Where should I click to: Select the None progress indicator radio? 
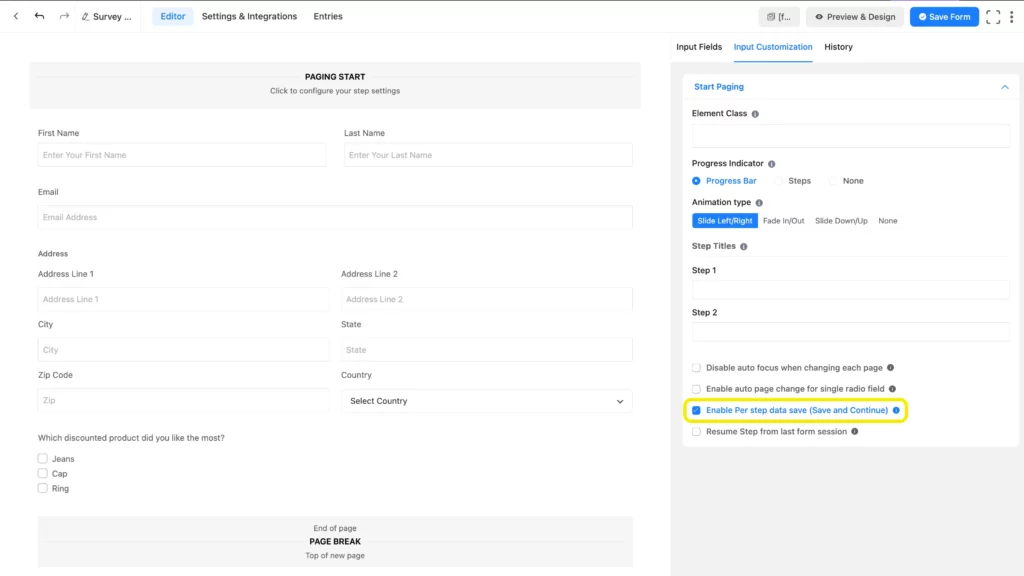pyautogui.click(x=833, y=181)
